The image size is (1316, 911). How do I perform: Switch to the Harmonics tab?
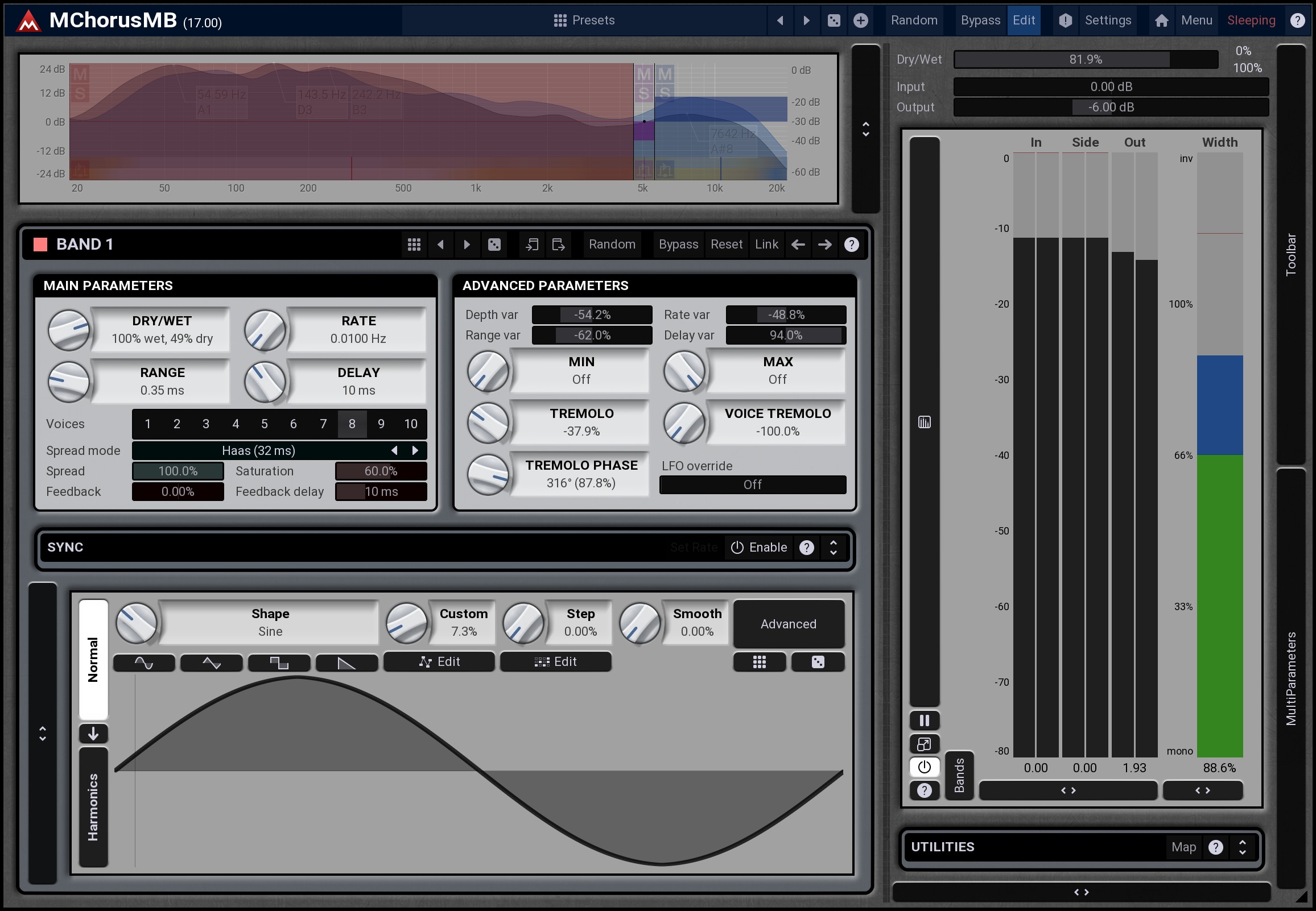click(x=93, y=806)
